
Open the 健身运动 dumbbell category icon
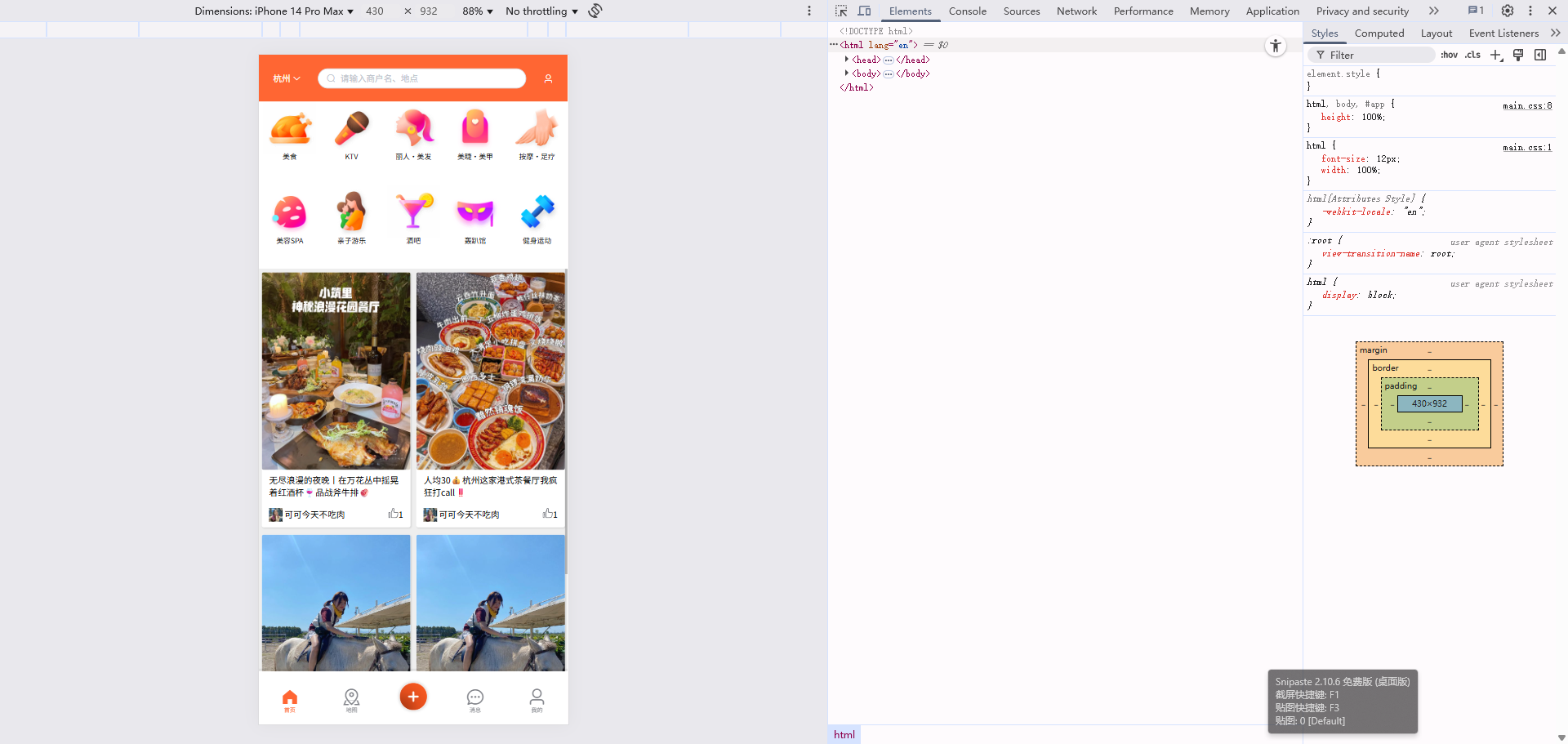(537, 212)
